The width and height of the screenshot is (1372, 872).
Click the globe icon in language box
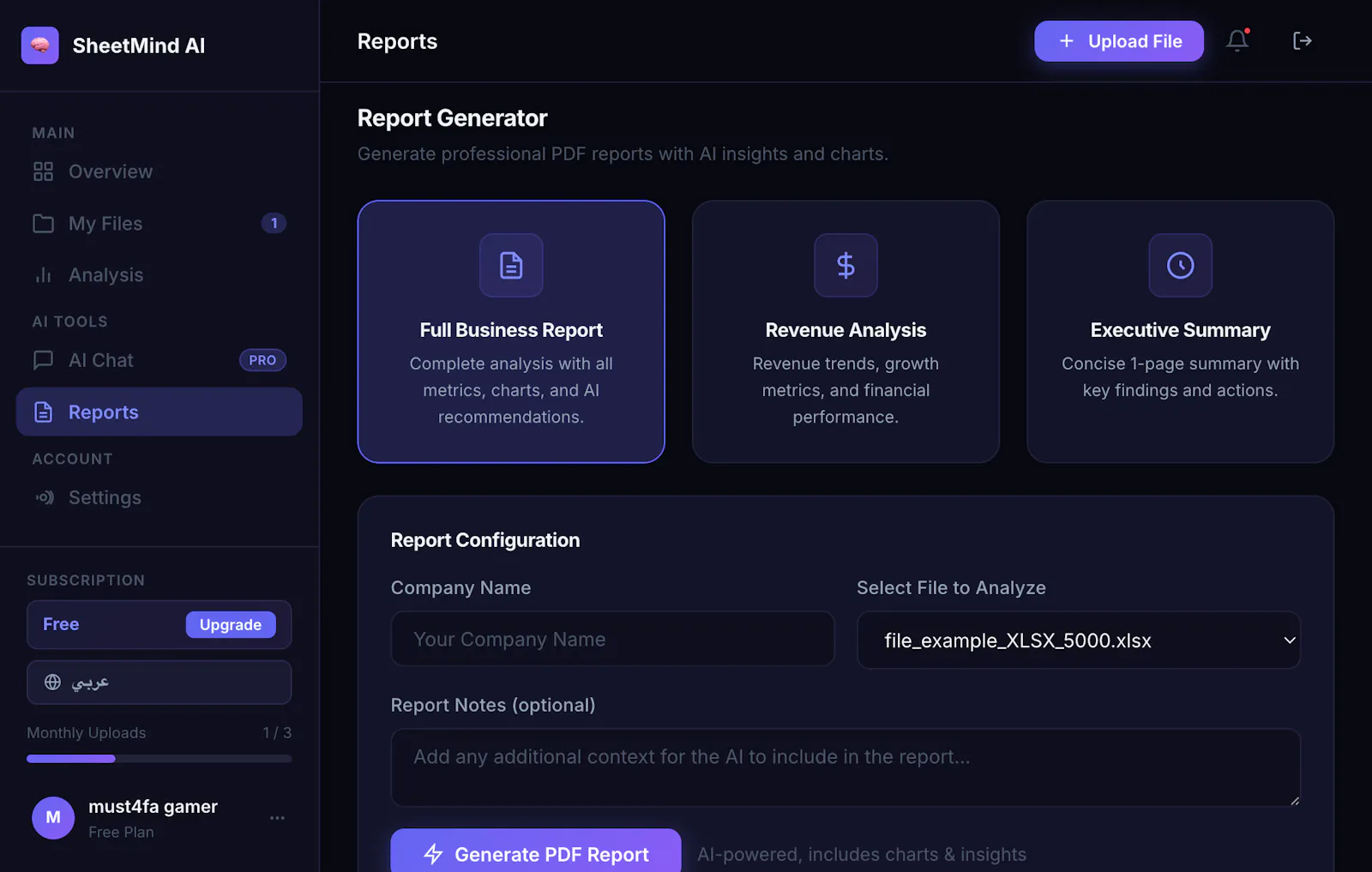point(52,682)
